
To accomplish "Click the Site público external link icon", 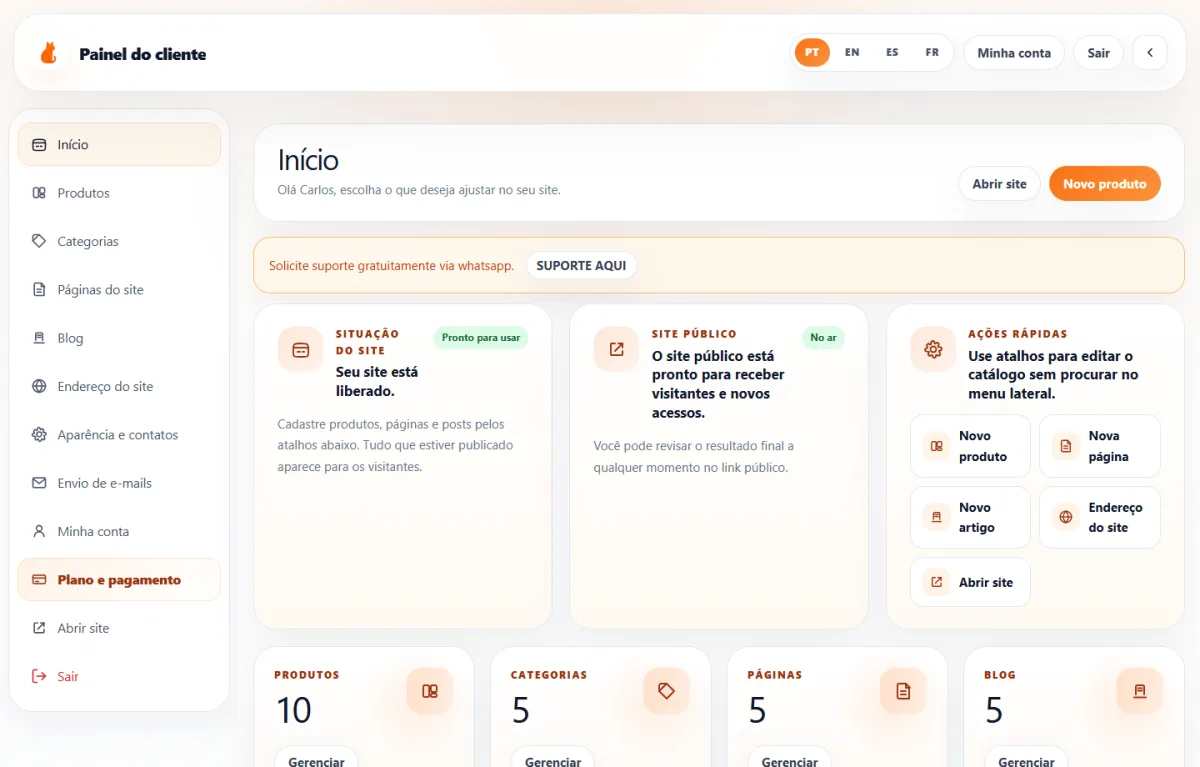I will click(616, 350).
